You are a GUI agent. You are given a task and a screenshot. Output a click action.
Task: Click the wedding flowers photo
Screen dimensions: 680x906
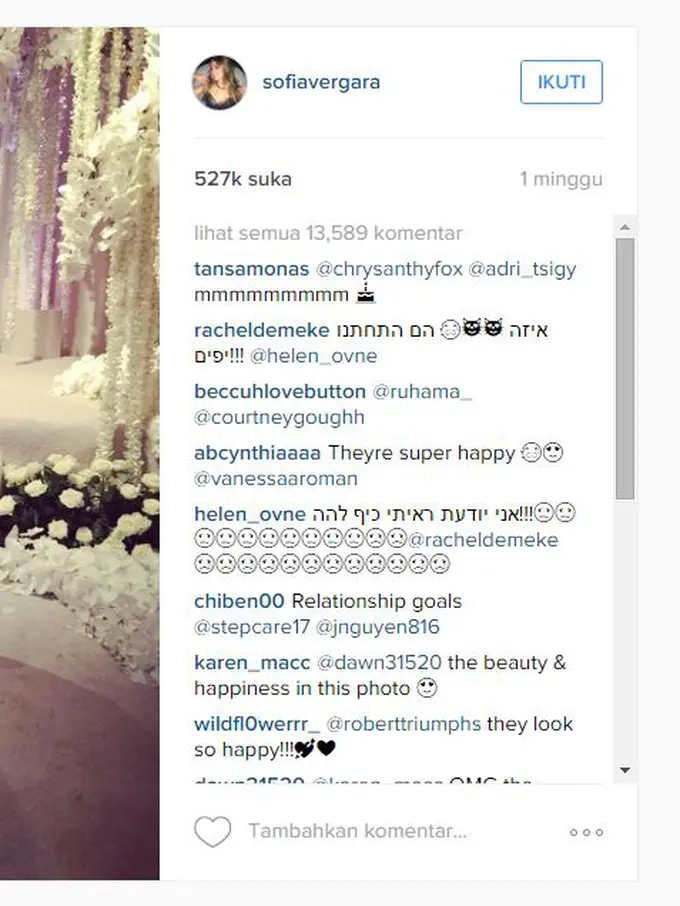click(x=80, y=454)
